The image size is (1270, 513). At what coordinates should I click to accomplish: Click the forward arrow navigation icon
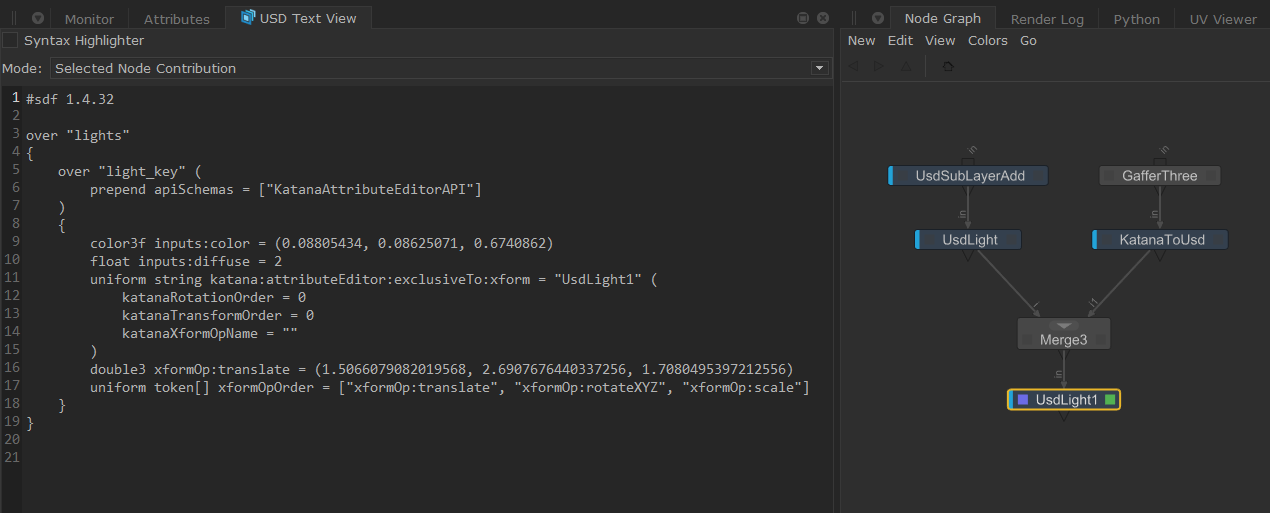tap(879, 66)
